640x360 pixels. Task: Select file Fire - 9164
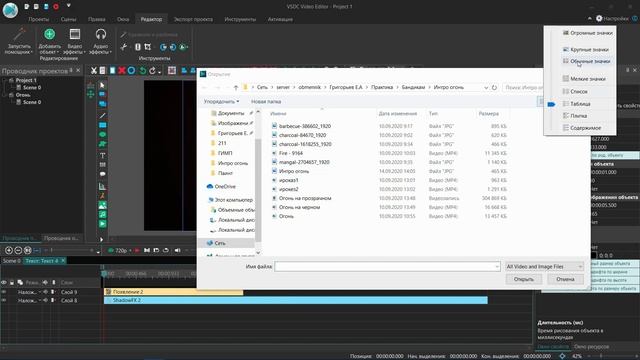pyautogui.click(x=291, y=153)
